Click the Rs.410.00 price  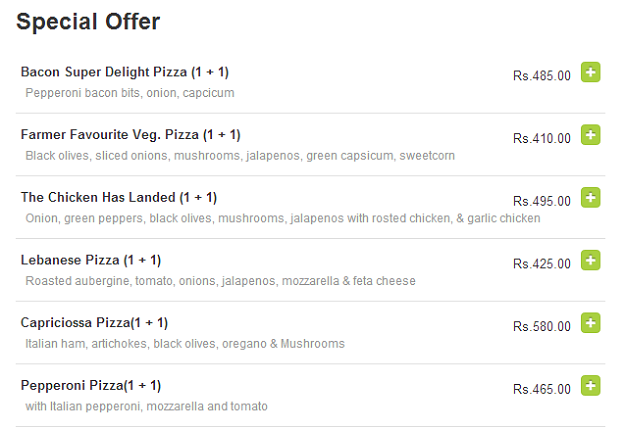pyautogui.click(x=542, y=138)
